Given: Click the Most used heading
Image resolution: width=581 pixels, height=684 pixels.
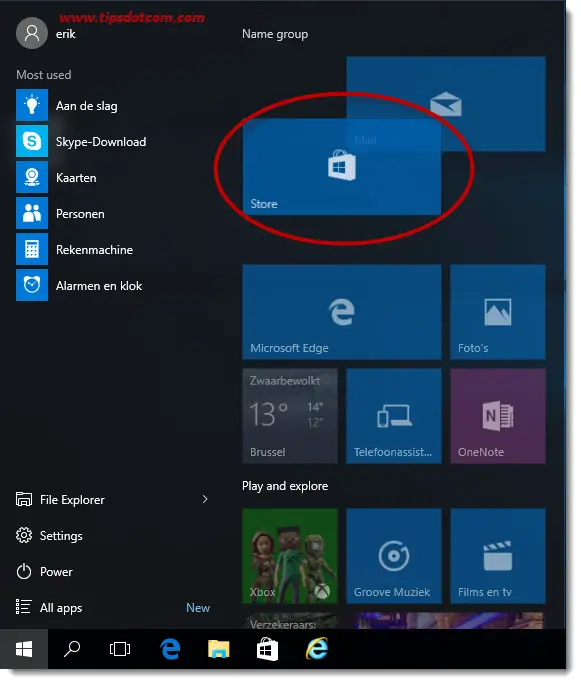Looking at the screenshot, I should 44,75.
